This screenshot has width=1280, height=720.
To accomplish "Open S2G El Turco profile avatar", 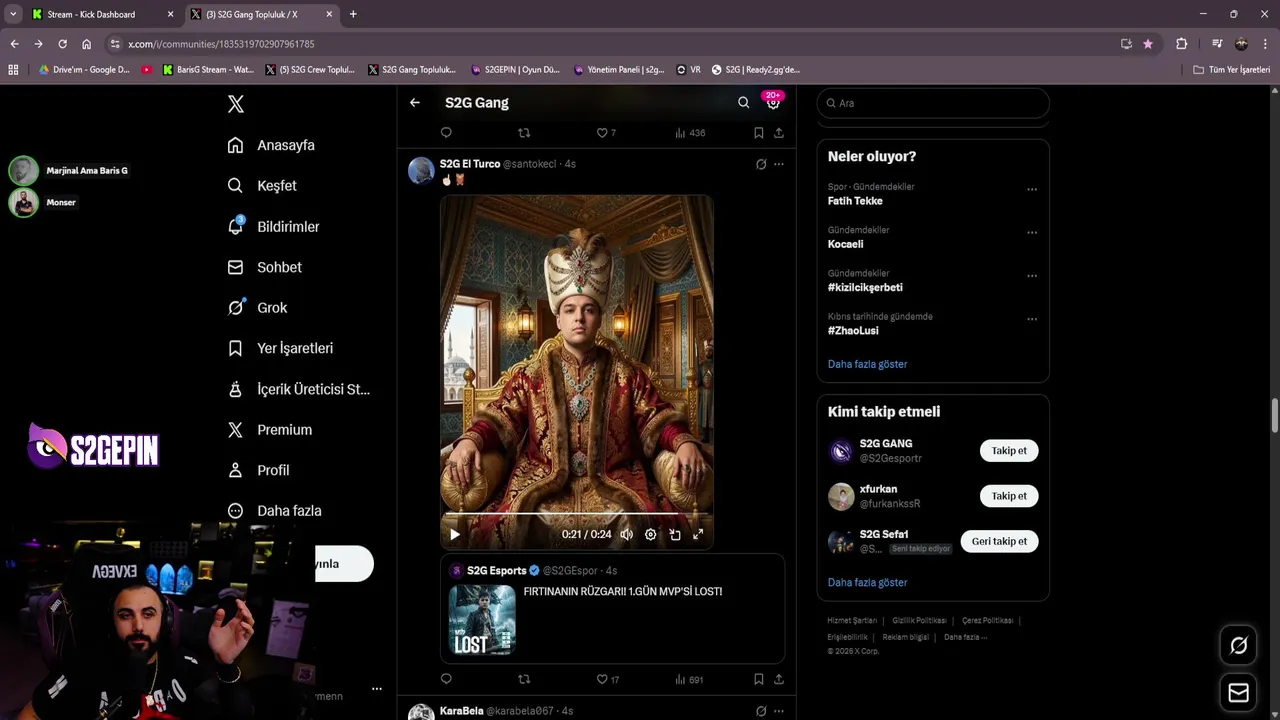I will [x=421, y=170].
